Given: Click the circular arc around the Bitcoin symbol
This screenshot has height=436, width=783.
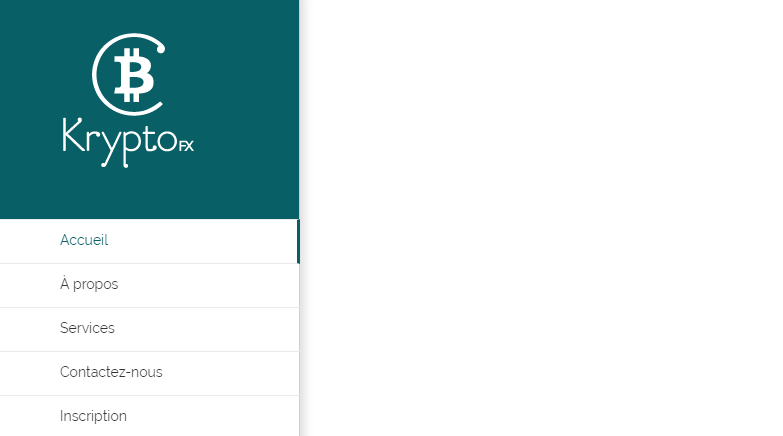Looking at the screenshot, I should point(96,75).
